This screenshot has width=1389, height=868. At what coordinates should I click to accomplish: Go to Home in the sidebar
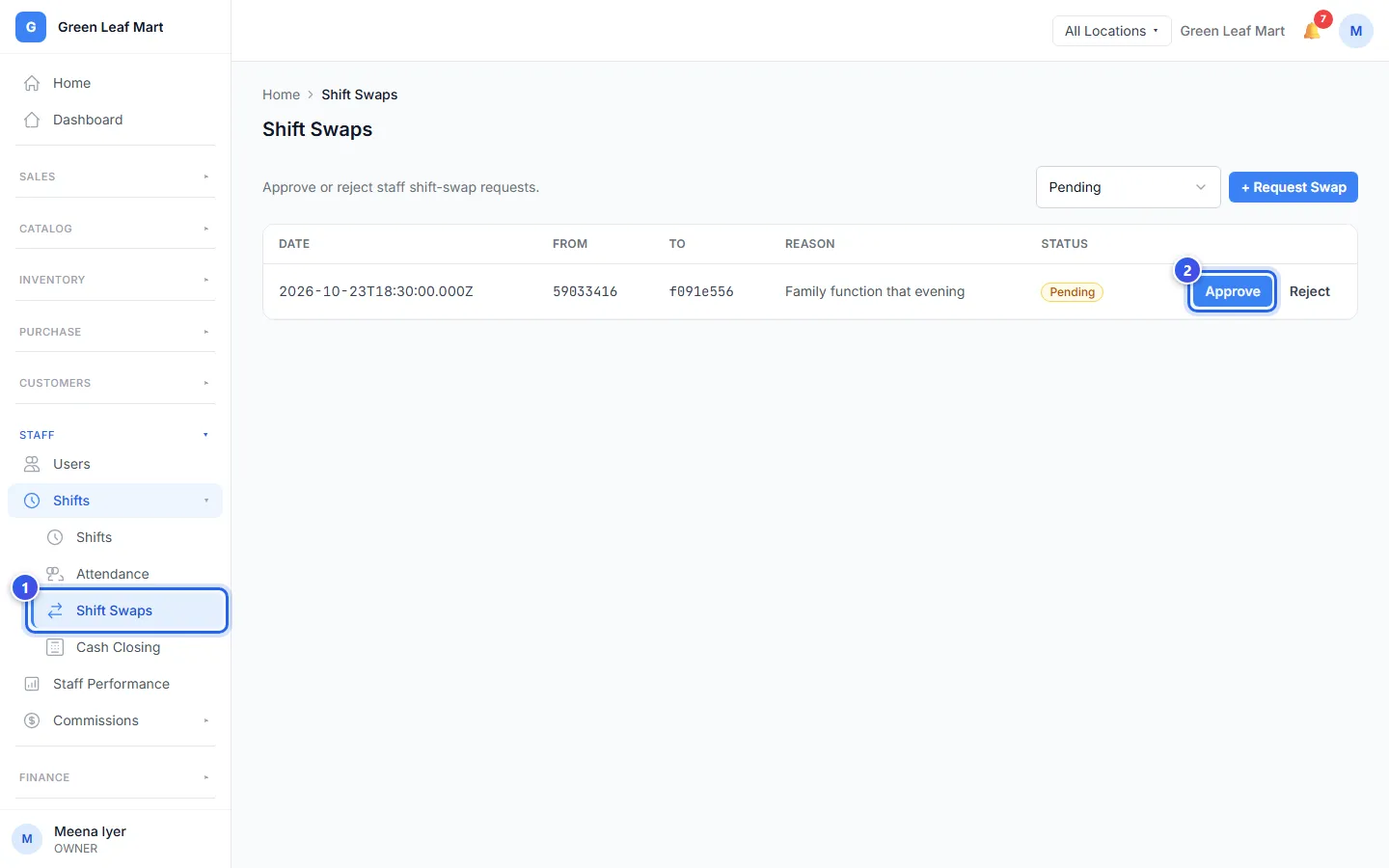click(x=115, y=83)
